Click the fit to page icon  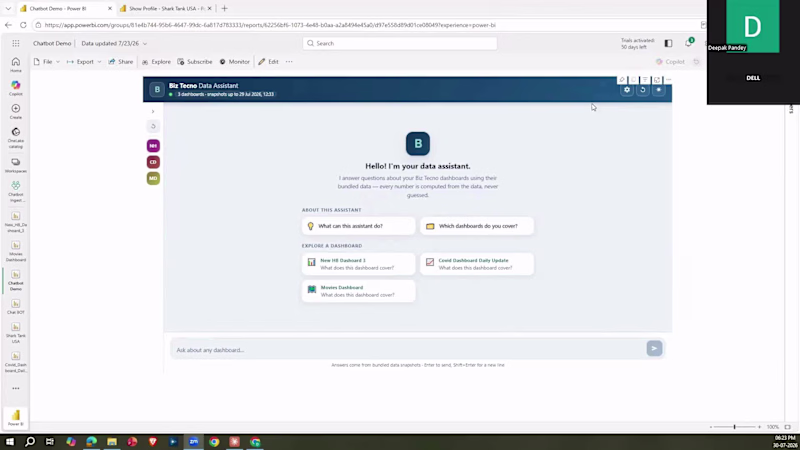tap(788, 427)
